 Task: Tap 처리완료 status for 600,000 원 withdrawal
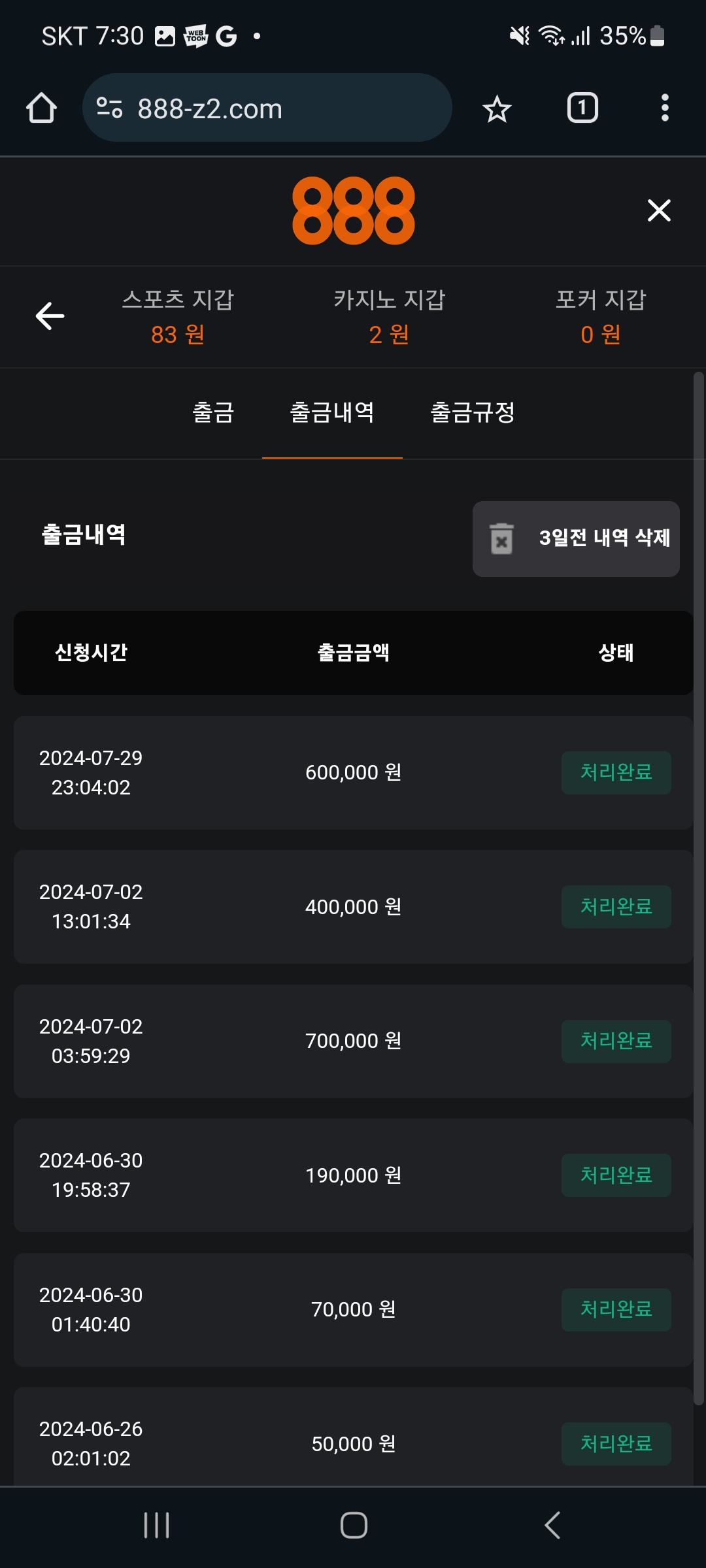[x=616, y=773]
